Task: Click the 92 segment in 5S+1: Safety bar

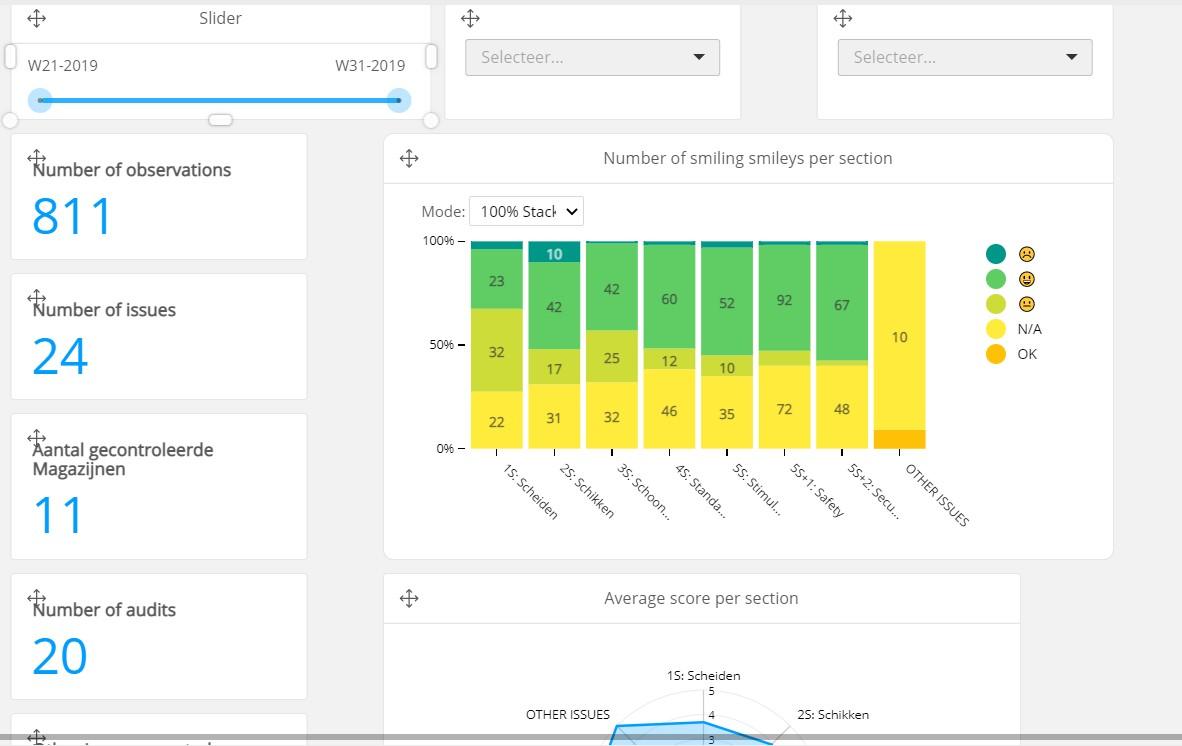Action: pyautogui.click(x=784, y=298)
